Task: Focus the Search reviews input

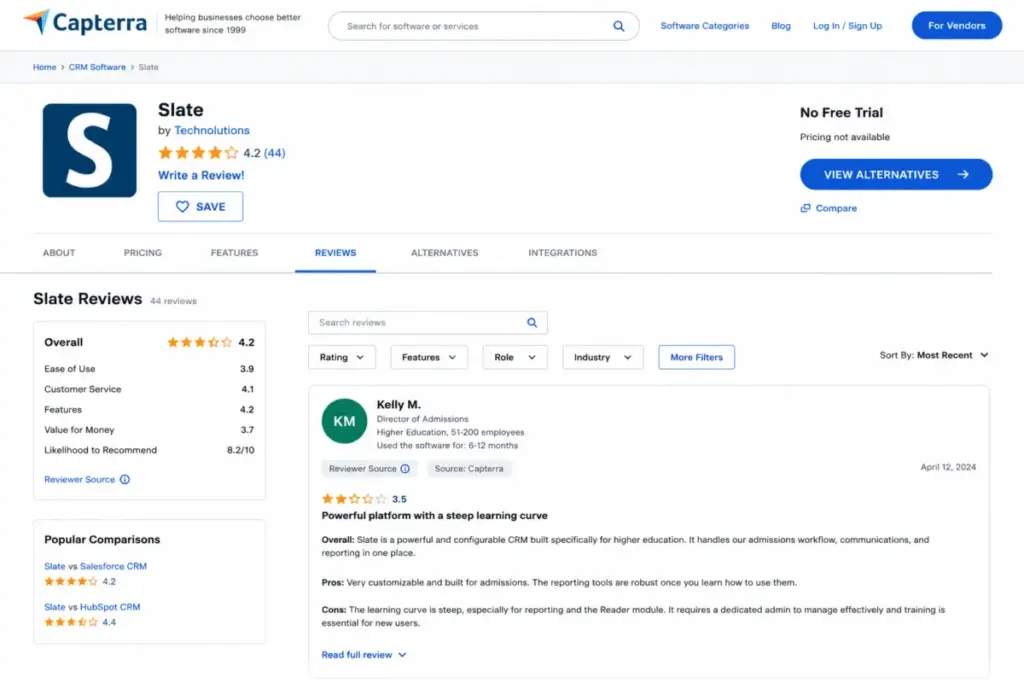Action: pyautogui.click(x=428, y=323)
